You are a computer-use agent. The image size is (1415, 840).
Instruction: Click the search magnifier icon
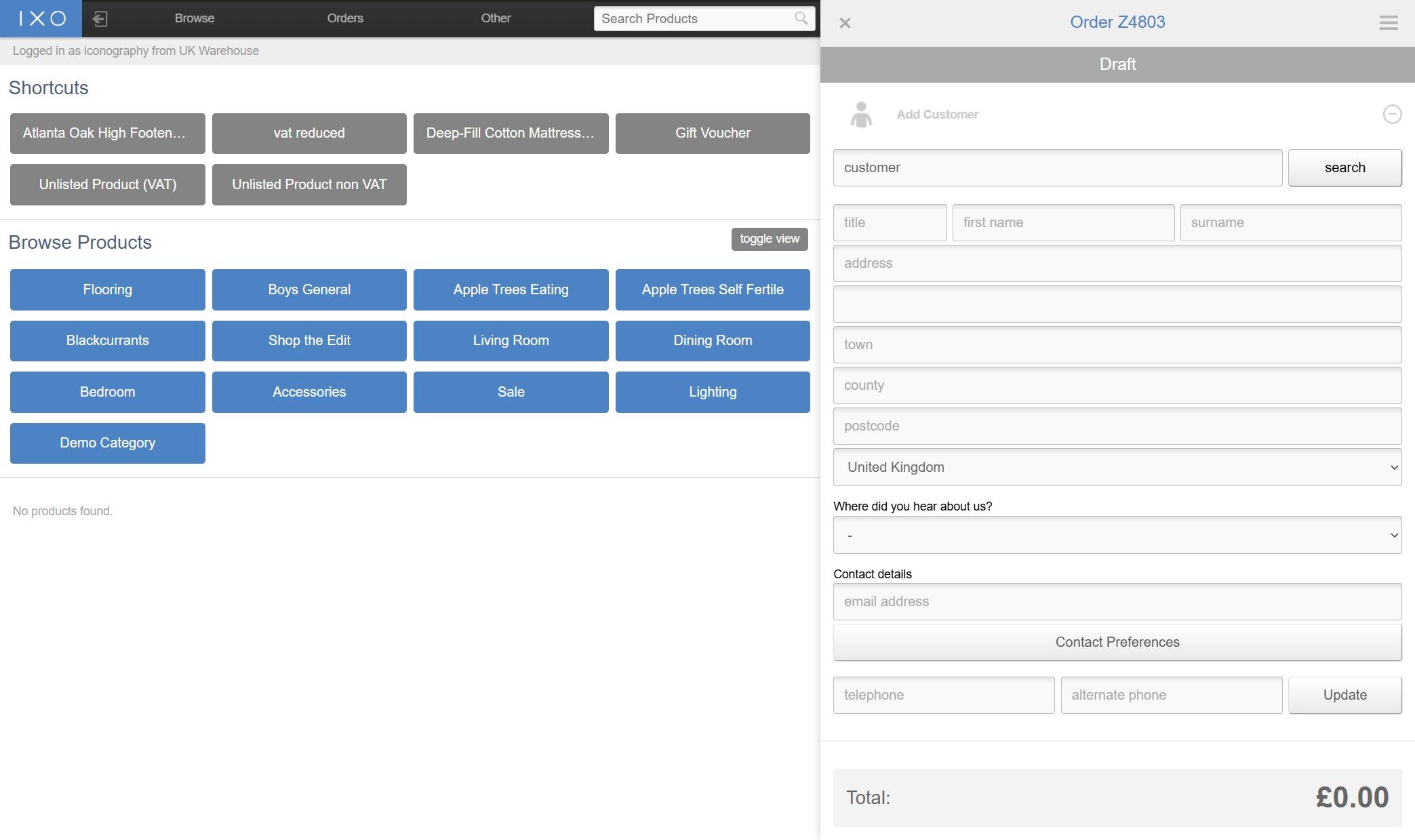point(801,18)
